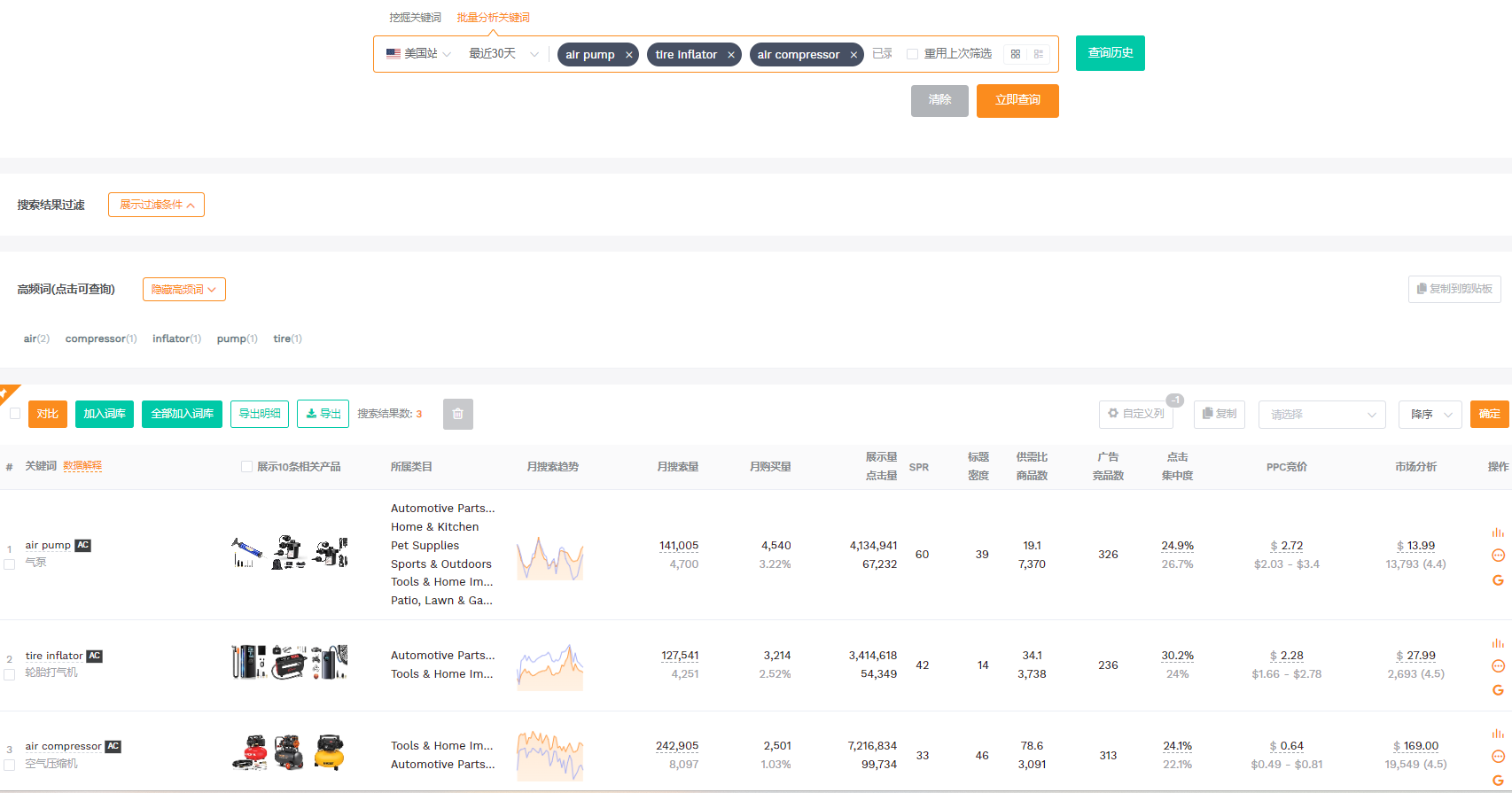Copy high-frequency words to clipboard
The height and width of the screenshot is (793, 1512).
(1454, 289)
